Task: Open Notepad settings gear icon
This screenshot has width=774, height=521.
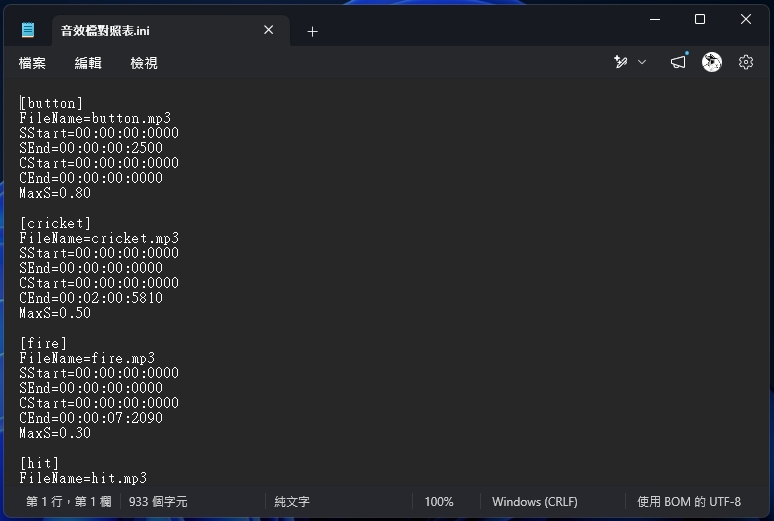Action: point(746,62)
